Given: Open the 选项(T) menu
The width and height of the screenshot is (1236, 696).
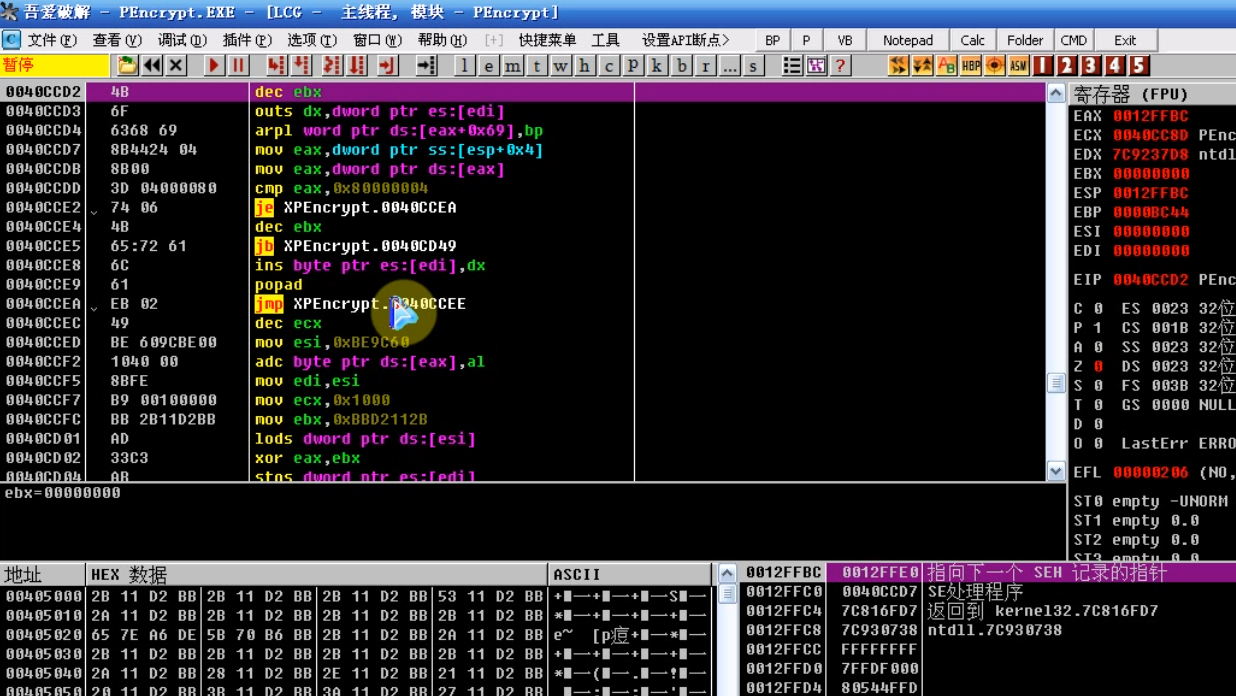Looking at the screenshot, I should pos(312,40).
